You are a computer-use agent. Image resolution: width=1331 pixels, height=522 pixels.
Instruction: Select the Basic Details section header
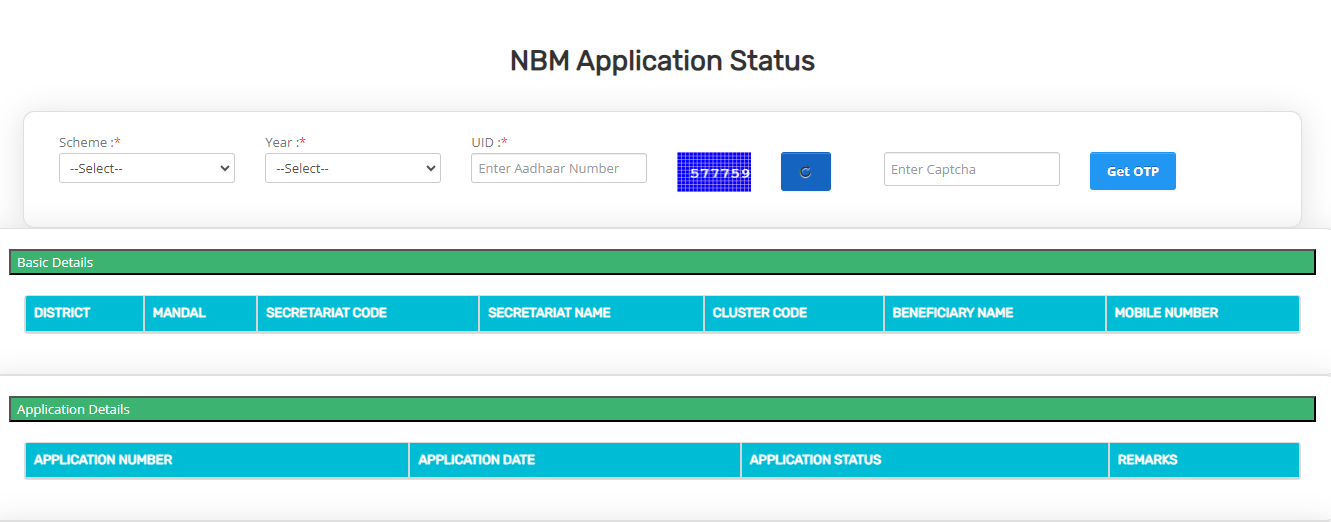pos(662,262)
